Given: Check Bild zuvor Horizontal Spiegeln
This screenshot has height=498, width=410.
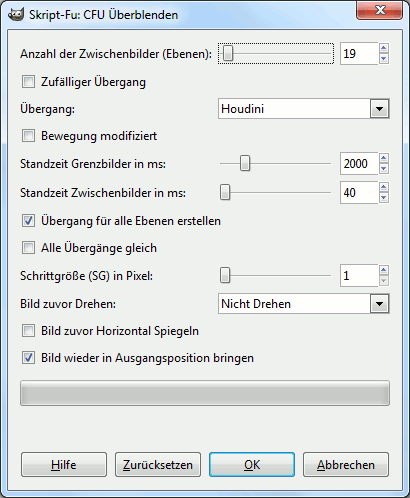Looking at the screenshot, I should point(28,331).
